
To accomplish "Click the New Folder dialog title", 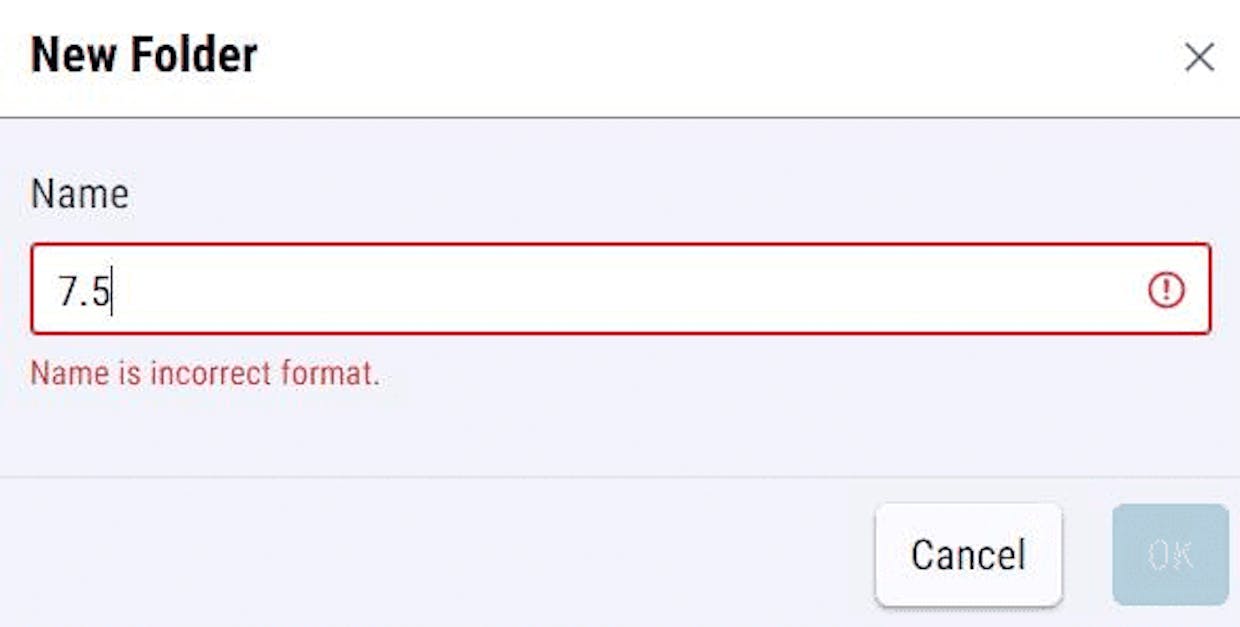I will point(144,55).
